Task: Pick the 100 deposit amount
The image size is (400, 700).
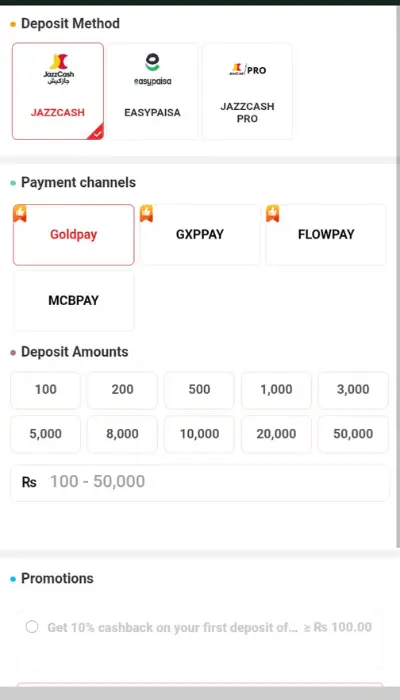Action: pos(46,390)
